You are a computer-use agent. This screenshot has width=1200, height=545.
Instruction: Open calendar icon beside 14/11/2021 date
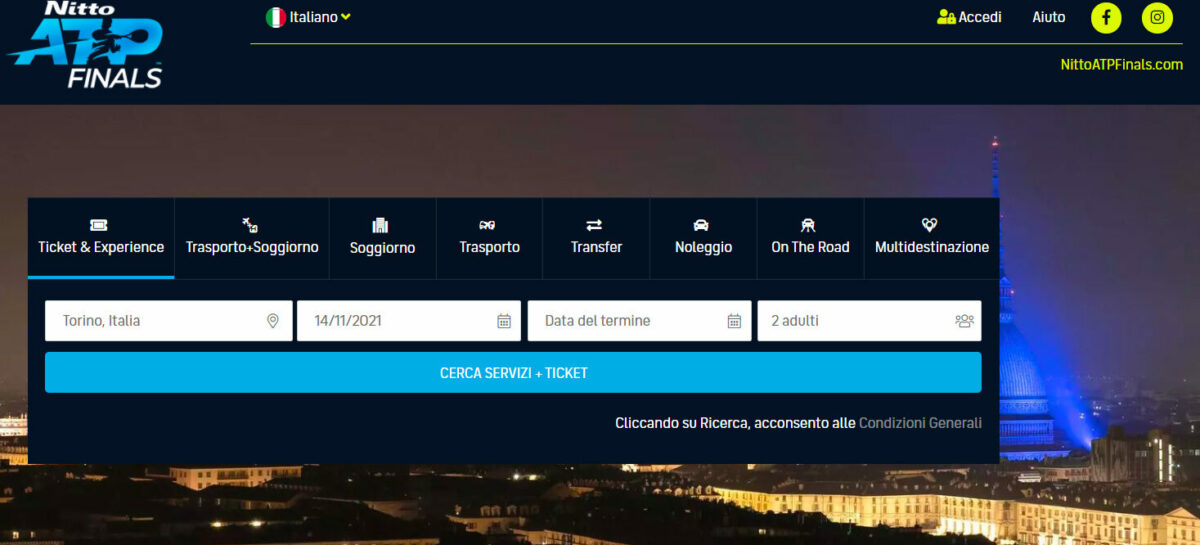point(504,321)
